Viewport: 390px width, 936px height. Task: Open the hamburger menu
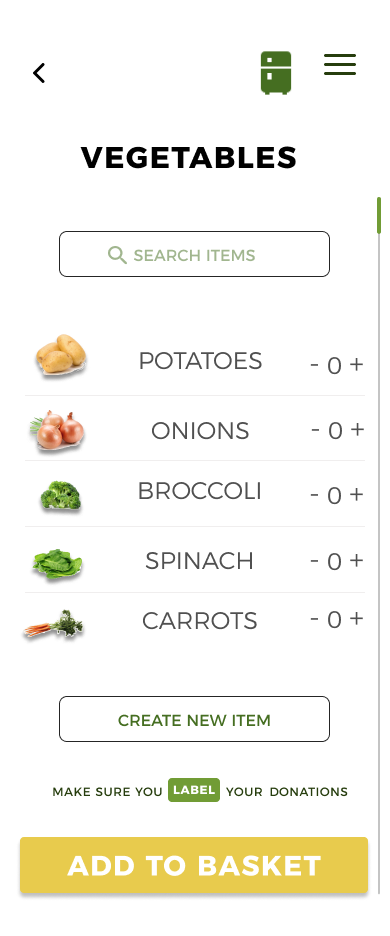pyautogui.click(x=340, y=64)
